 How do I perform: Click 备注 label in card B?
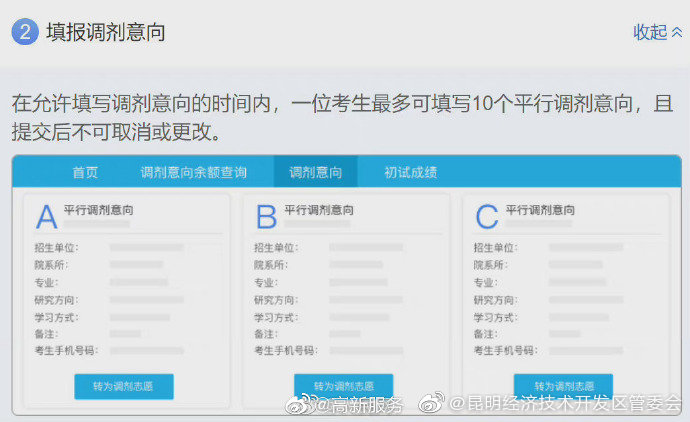click(266, 334)
